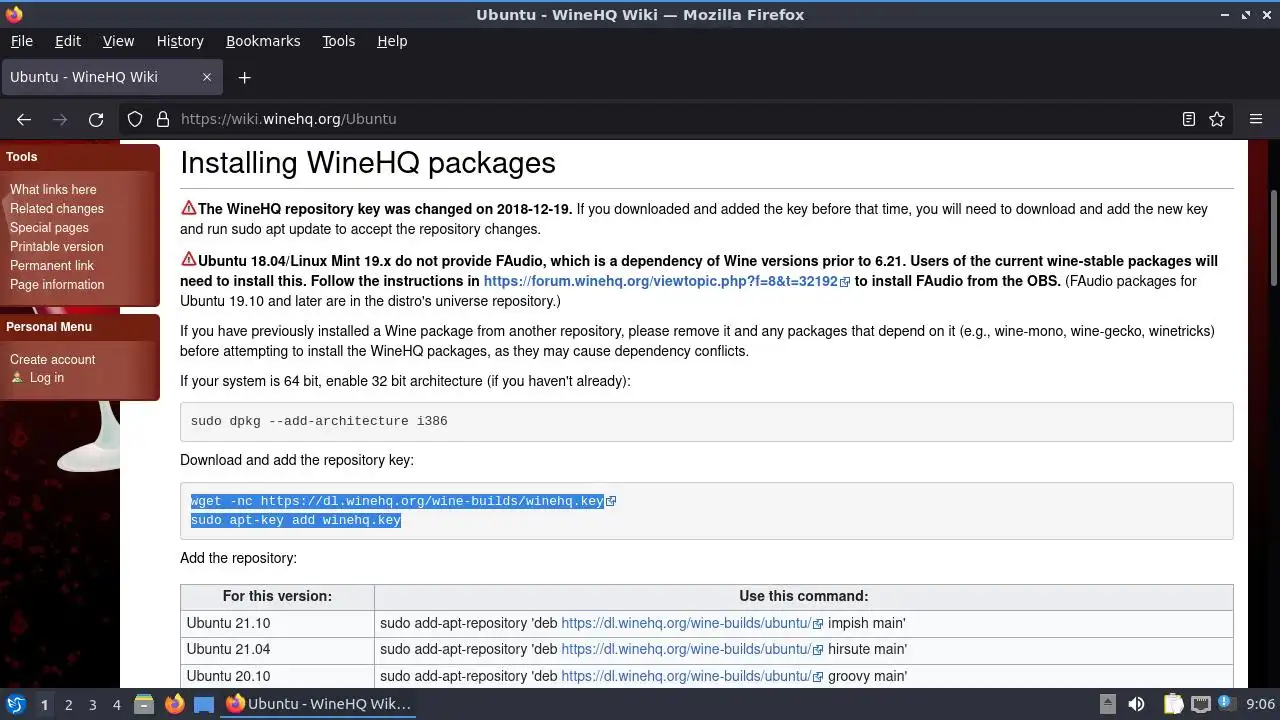Open the clipboard manager tray icon
The width and height of the screenshot is (1280, 720).
click(1173, 704)
